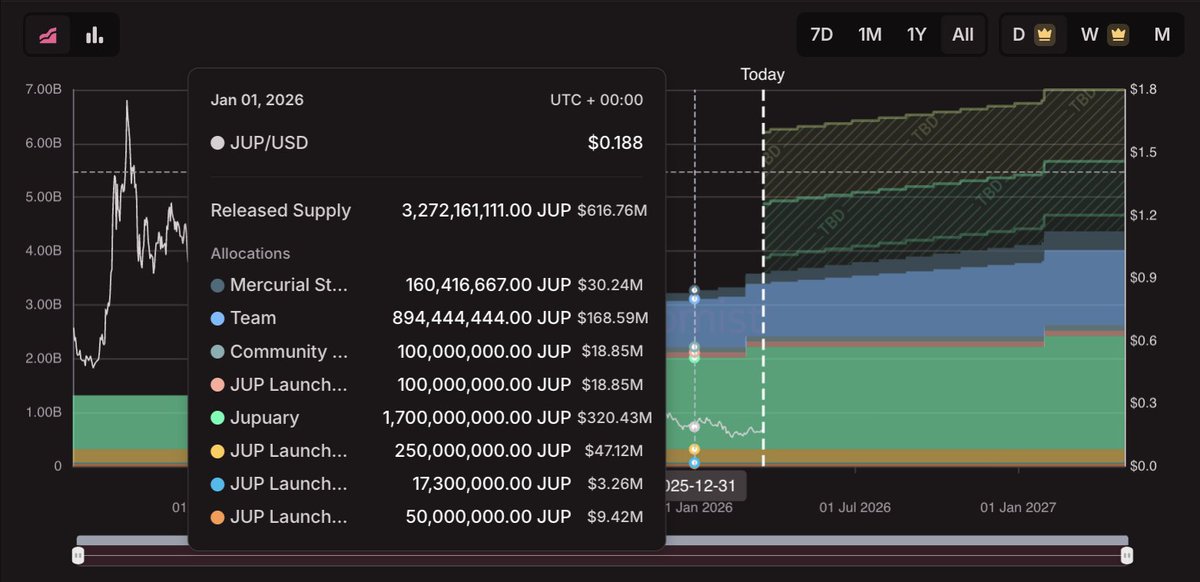Image resolution: width=1200 pixels, height=582 pixels.
Task: Click the Community … allocation name
Action: (x=289, y=352)
